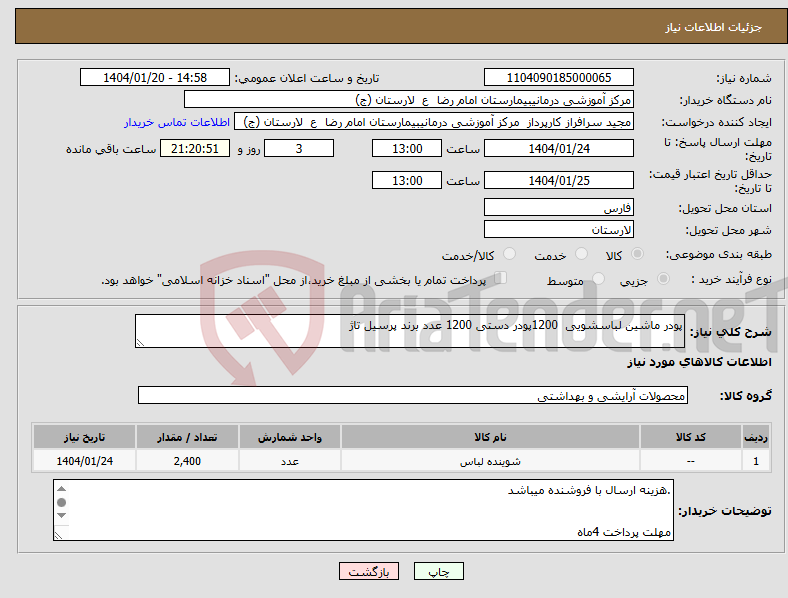Click the response deadline time 13:00 field
Screen dimensions: 788x598
tap(407, 148)
